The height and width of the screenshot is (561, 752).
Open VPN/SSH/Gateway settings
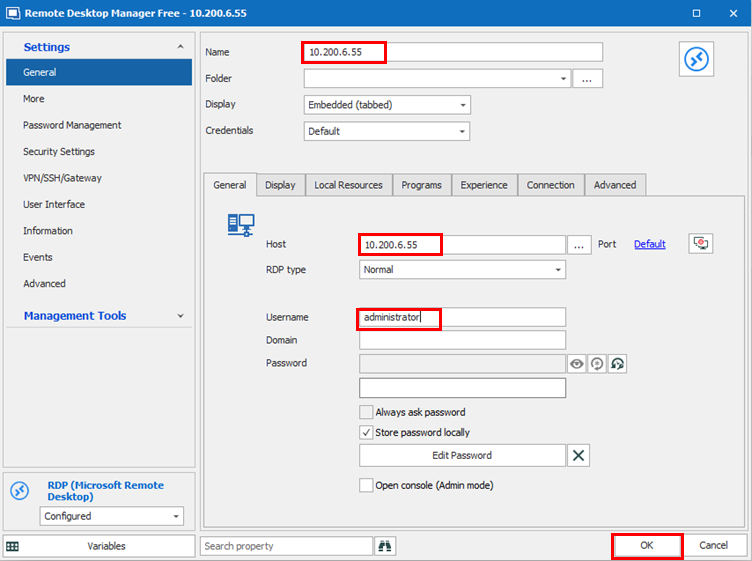pos(99,178)
